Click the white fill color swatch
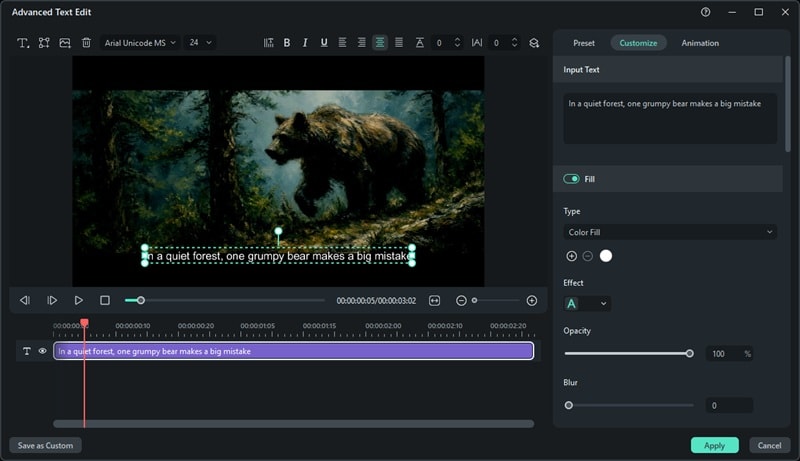The height and width of the screenshot is (461, 800). (606, 256)
